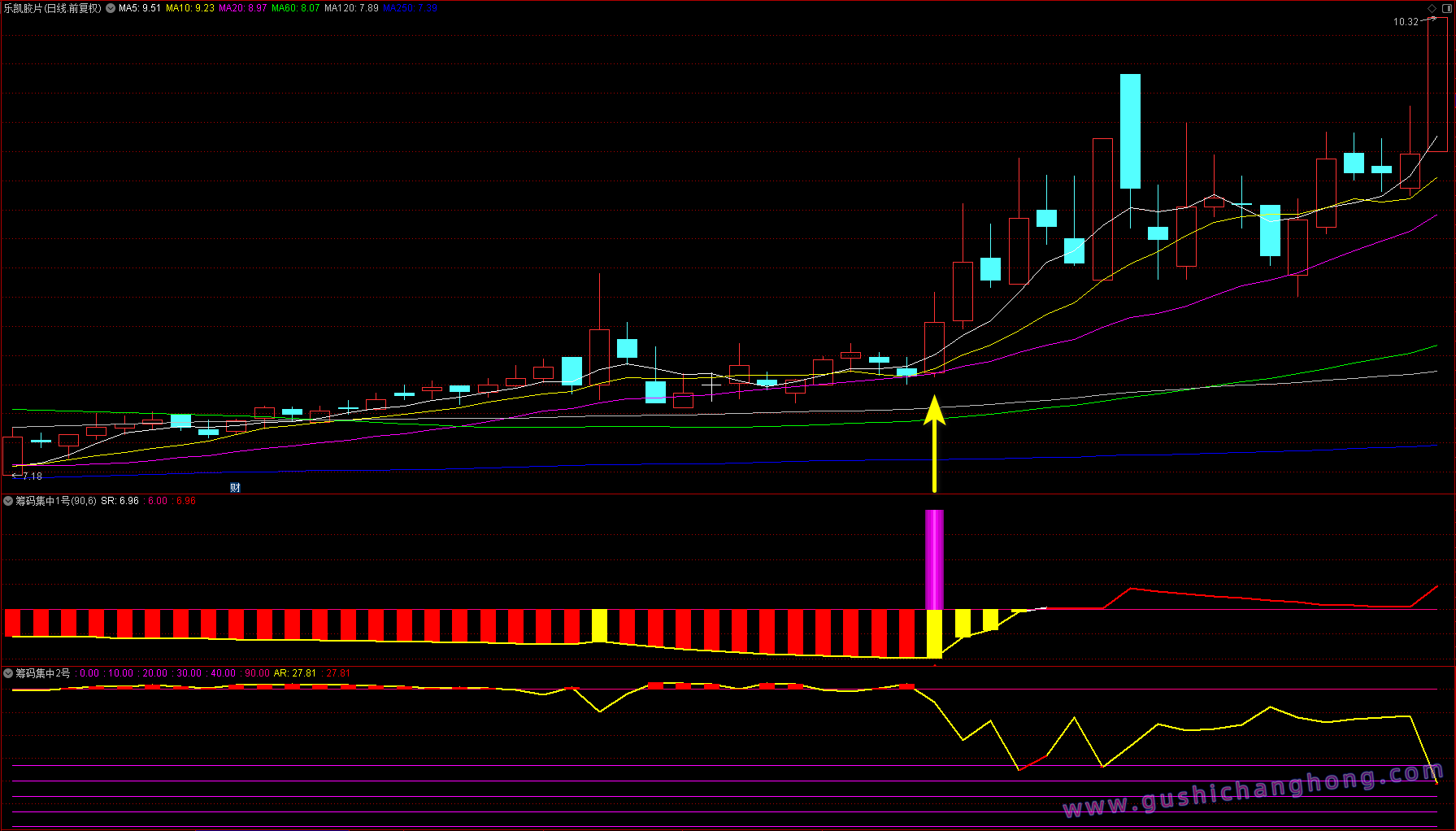Click the 10.32 high price marker

coord(1406,22)
